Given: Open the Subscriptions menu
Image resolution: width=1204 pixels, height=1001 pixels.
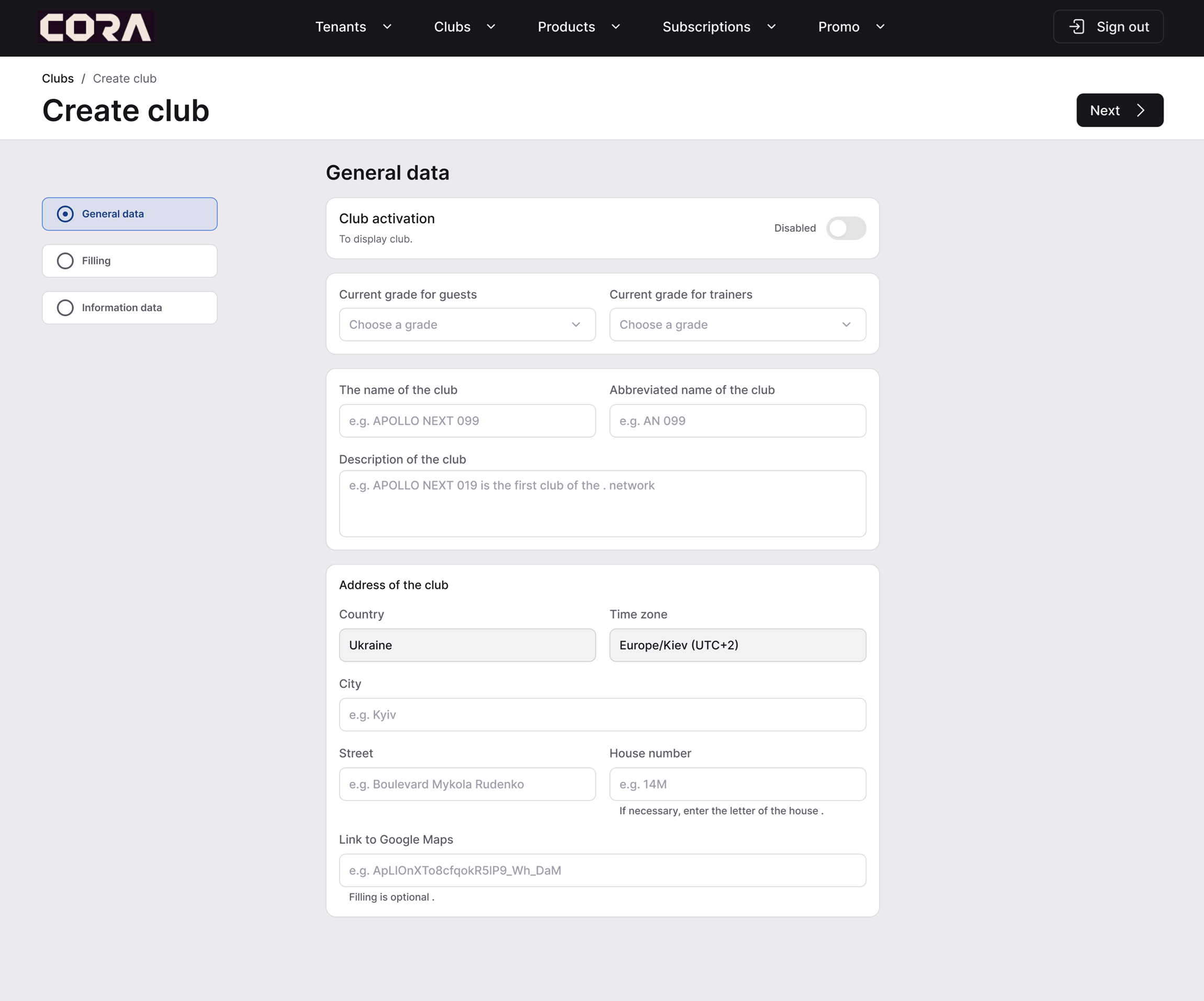Looking at the screenshot, I should pos(719,26).
